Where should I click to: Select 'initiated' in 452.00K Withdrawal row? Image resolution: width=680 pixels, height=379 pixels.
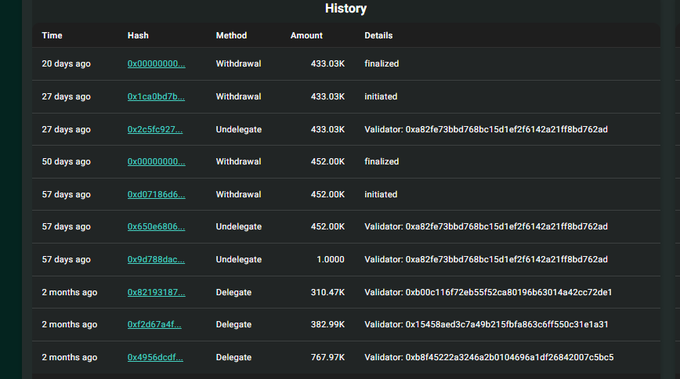point(381,195)
